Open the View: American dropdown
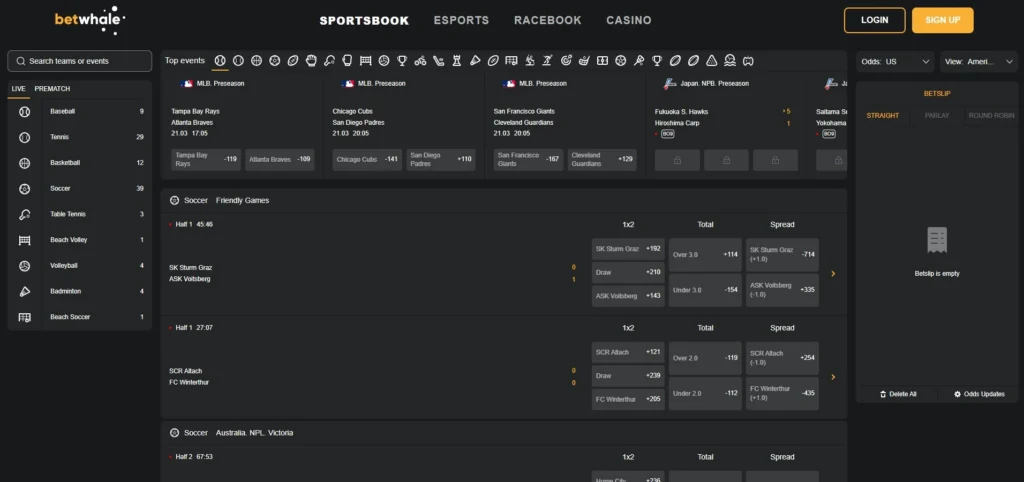1024x482 pixels. pos(978,61)
